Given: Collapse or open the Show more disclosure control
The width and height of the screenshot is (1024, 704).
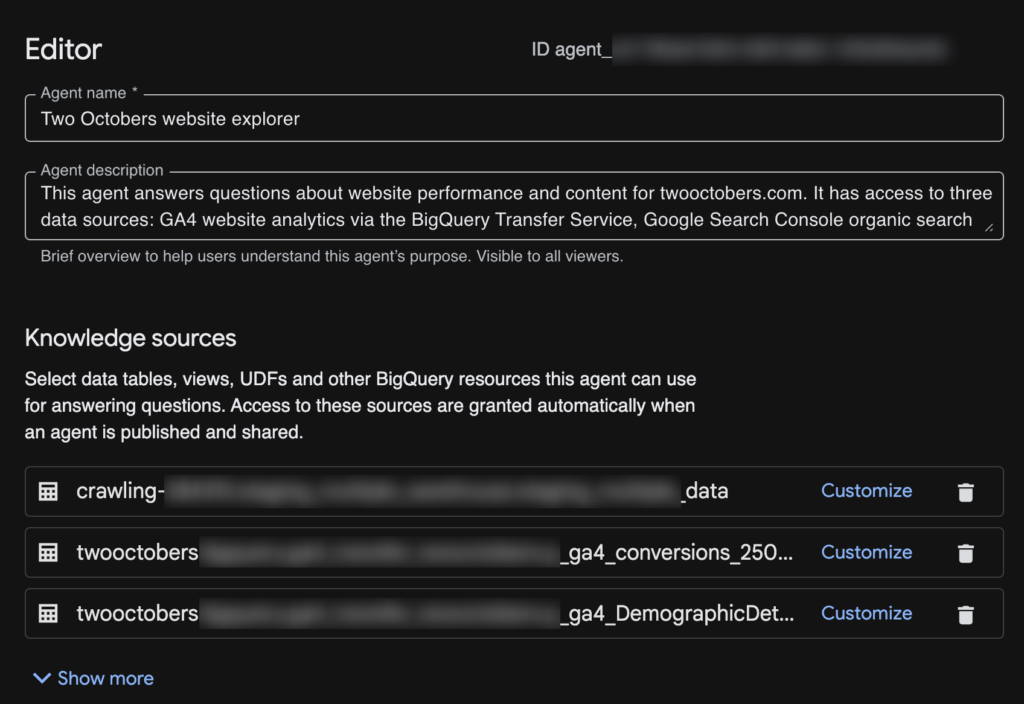Looking at the screenshot, I should pos(91,678).
